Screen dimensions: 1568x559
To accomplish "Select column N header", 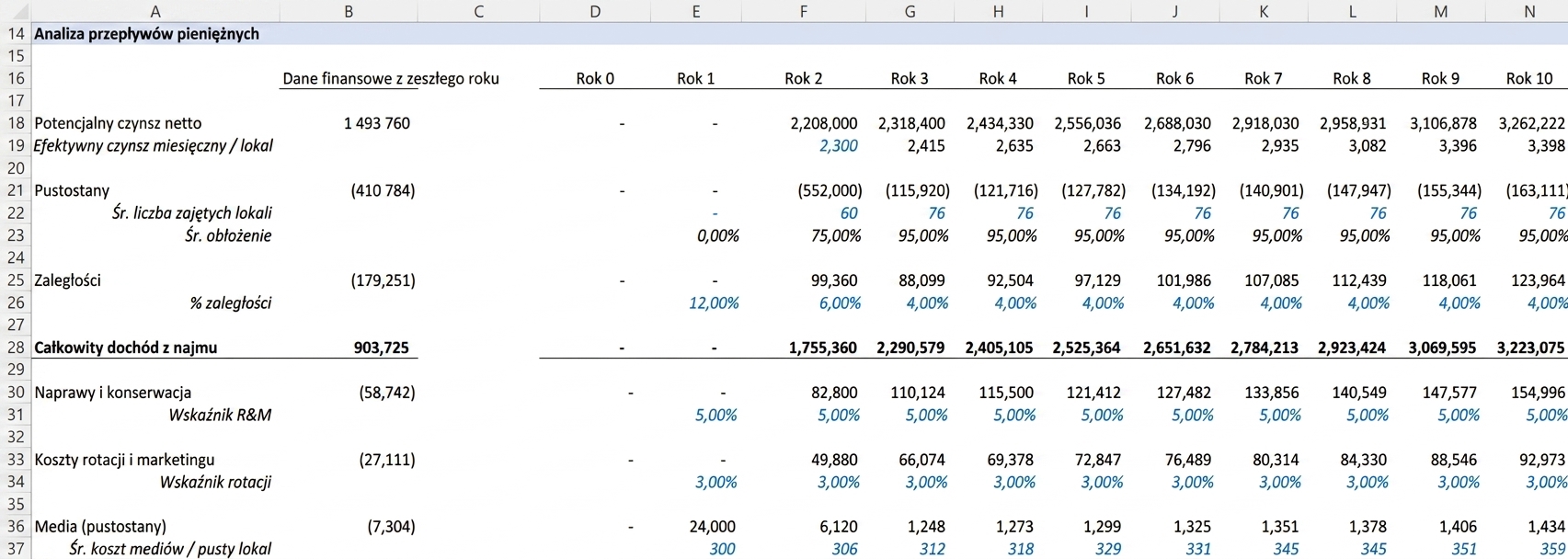I will (x=1529, y=11).
